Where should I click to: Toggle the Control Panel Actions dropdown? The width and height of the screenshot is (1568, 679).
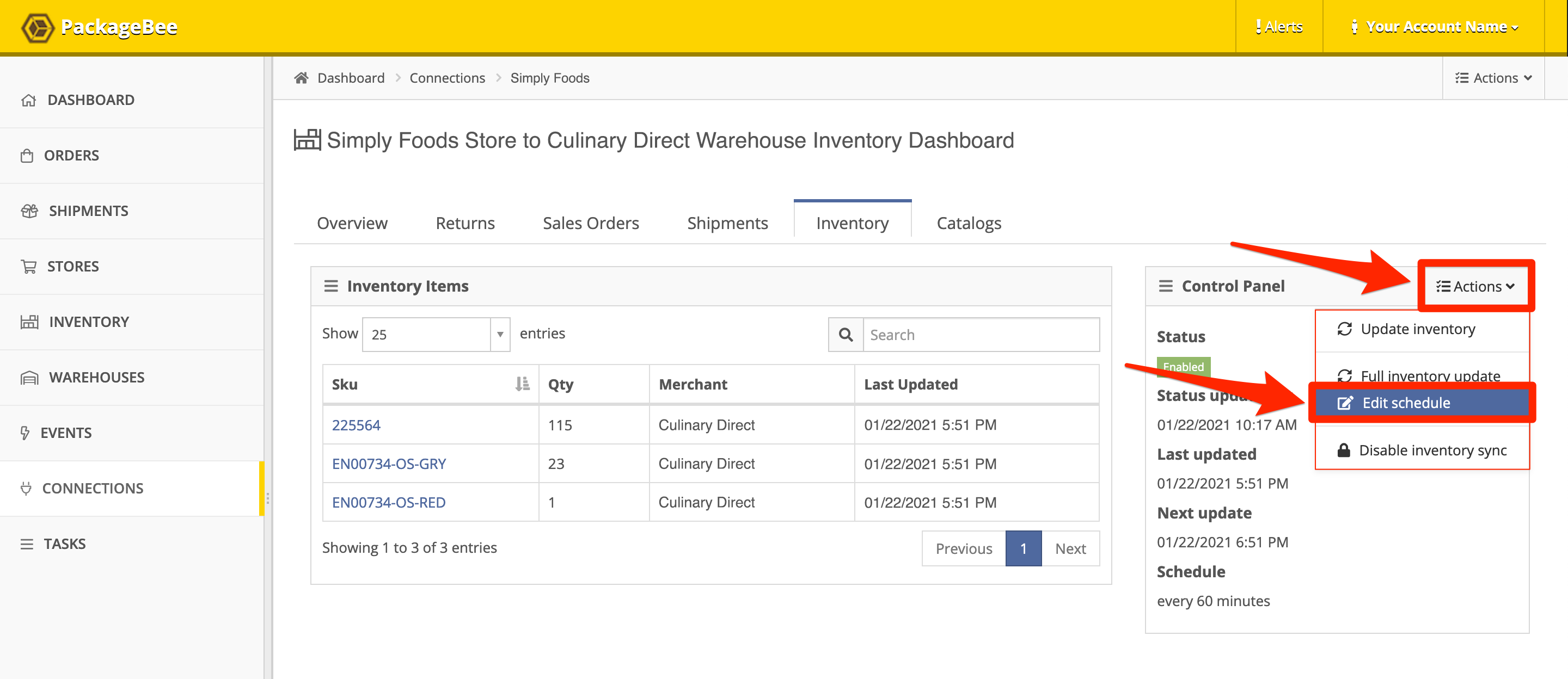click(x=1475, y=286)
